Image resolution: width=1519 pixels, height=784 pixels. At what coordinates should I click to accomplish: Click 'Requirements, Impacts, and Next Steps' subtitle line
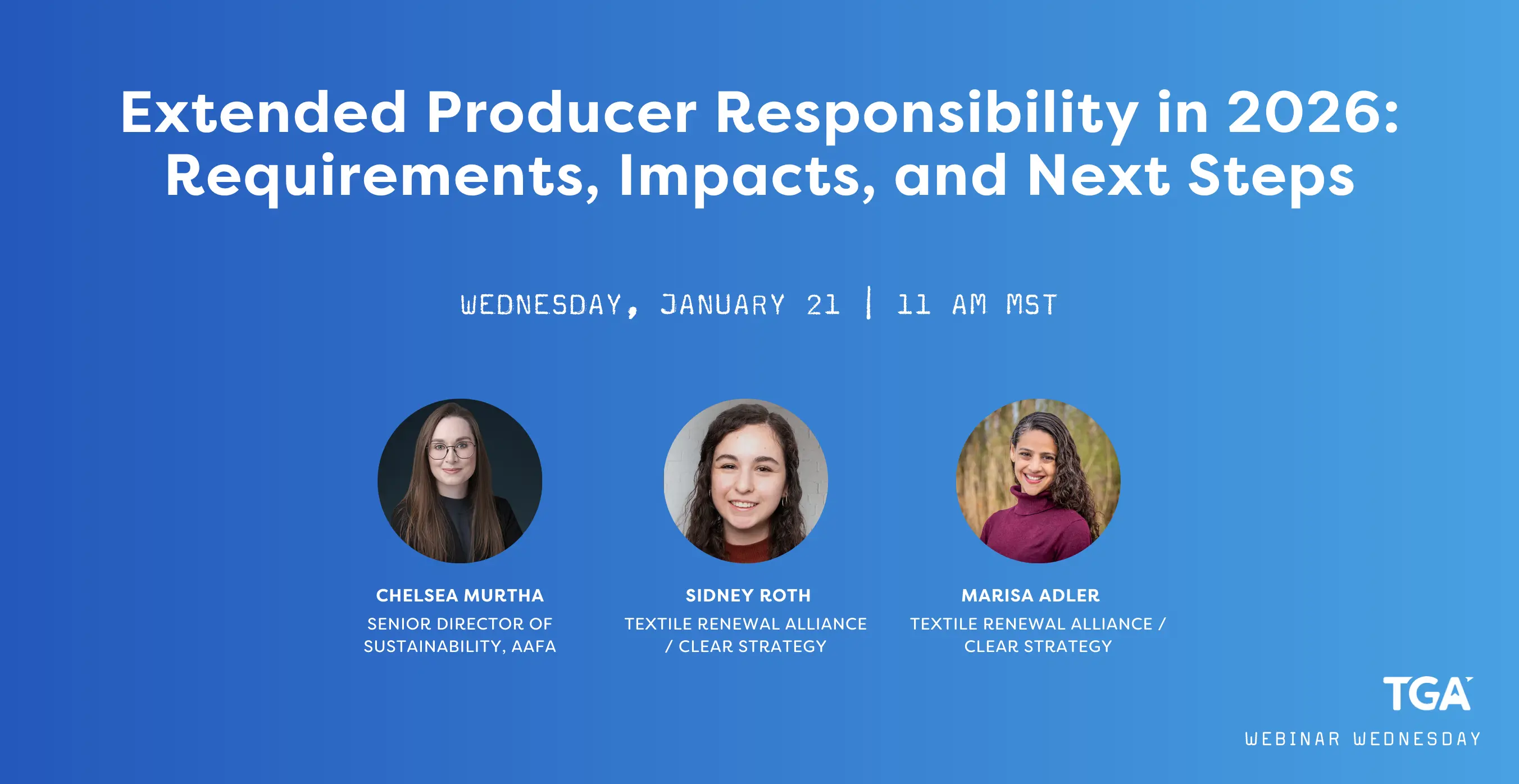(759, 176)
